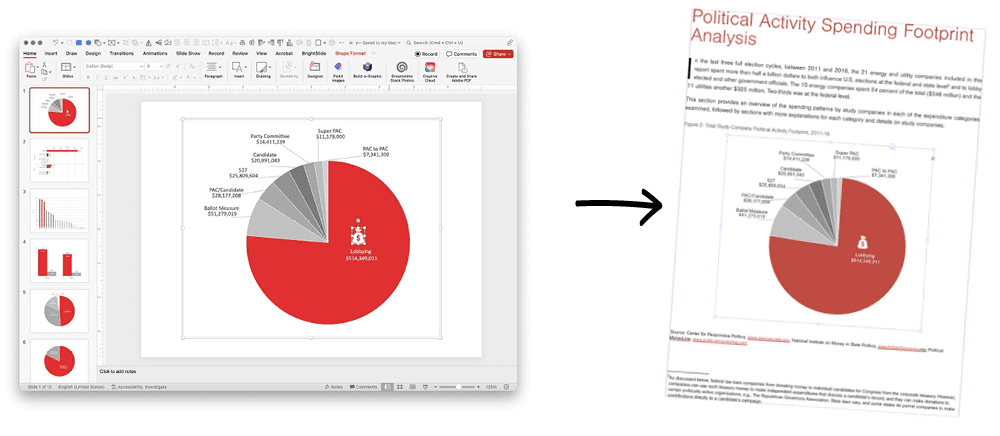Click the Sensitivity icon

tap(287, 67)
